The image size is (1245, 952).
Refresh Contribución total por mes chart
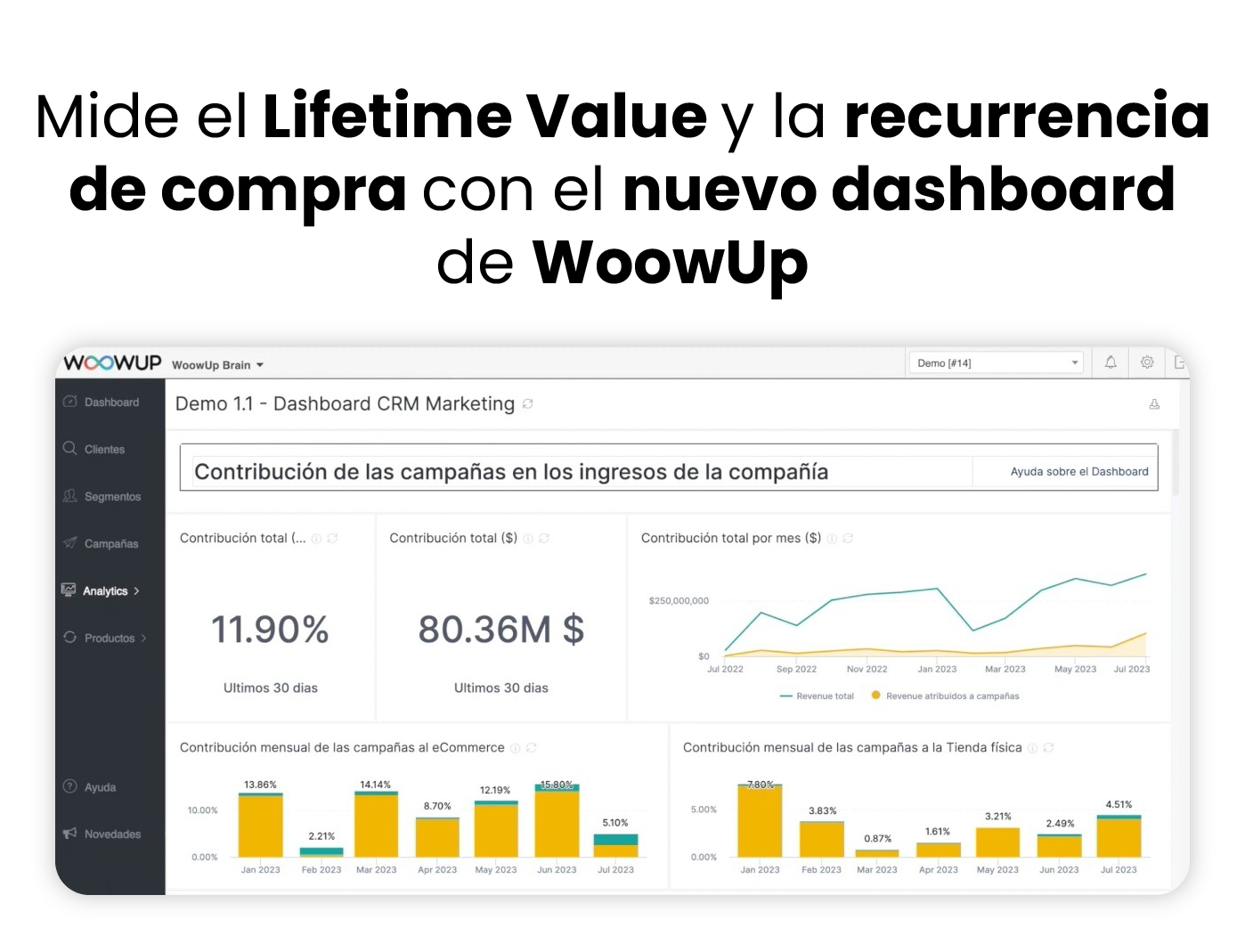[848, 539]
